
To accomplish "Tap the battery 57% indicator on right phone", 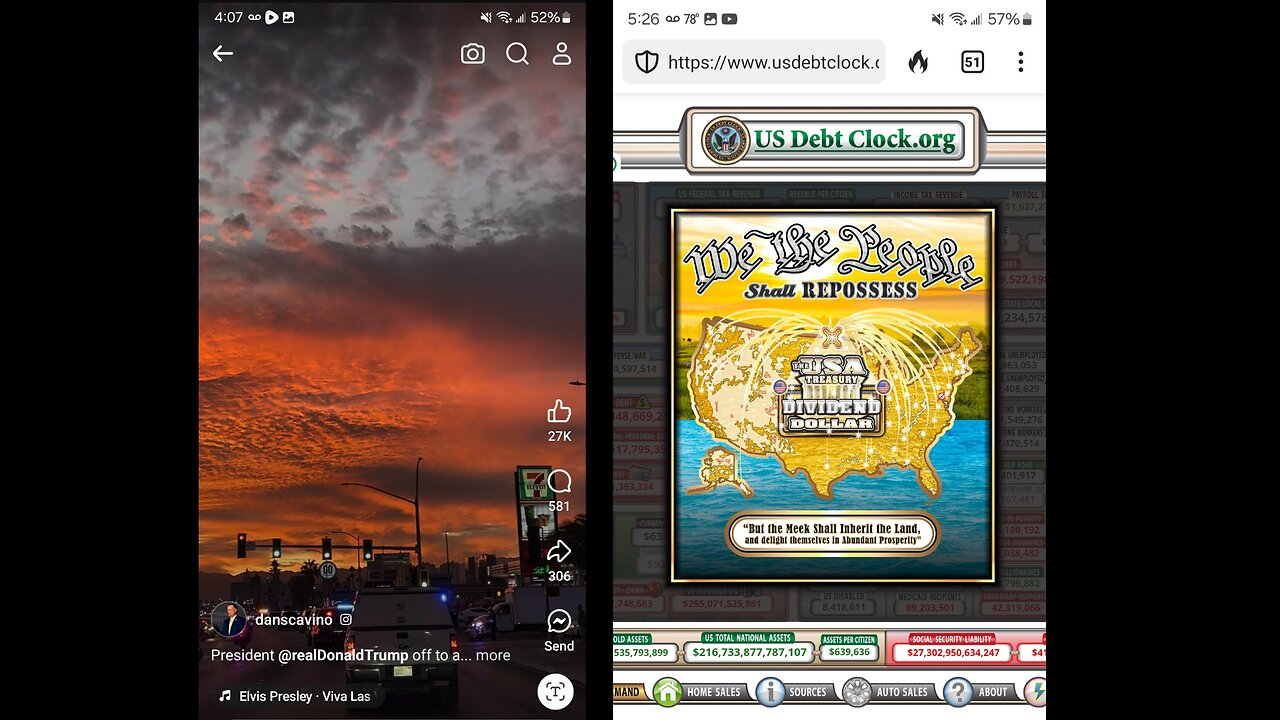I will point(1010,18).
